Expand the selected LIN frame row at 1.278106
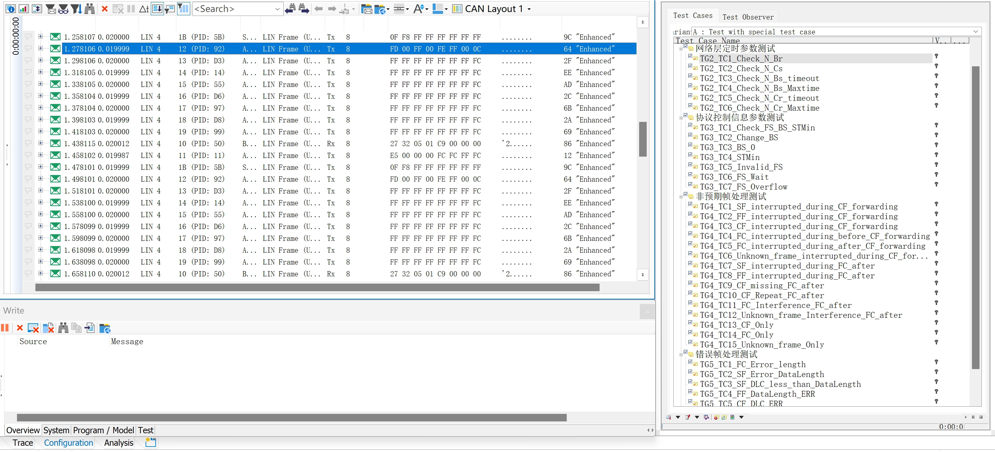The image size is (995, 452). [41, 48]
